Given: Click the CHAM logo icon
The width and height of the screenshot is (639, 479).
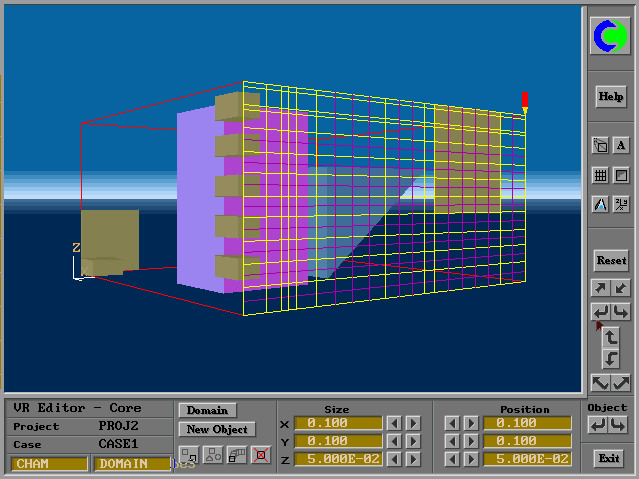Looking at the screenshot, I should tap(610, 37).
